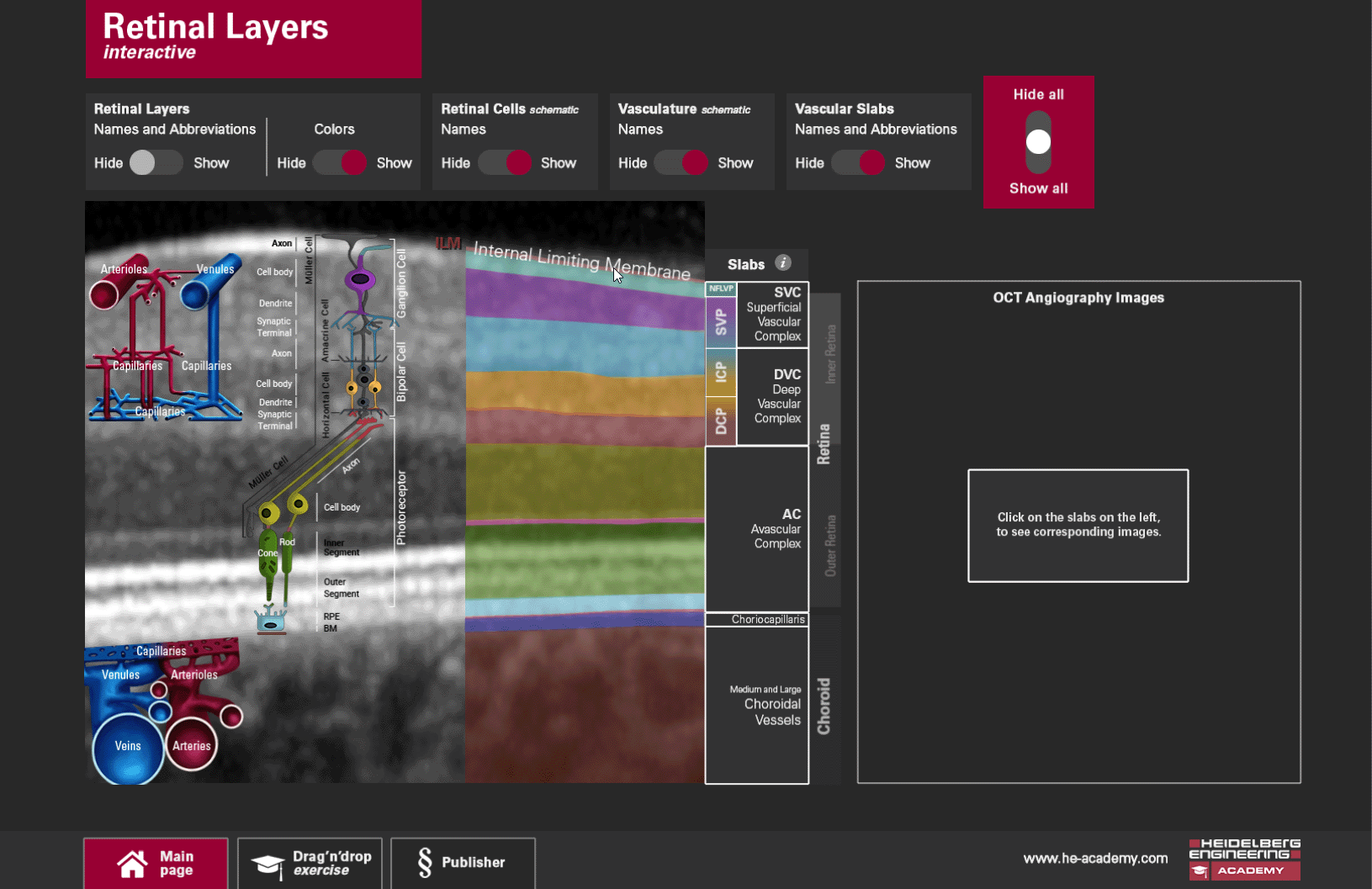Click the purple ganglion cell body

click(x=361, y=279)
